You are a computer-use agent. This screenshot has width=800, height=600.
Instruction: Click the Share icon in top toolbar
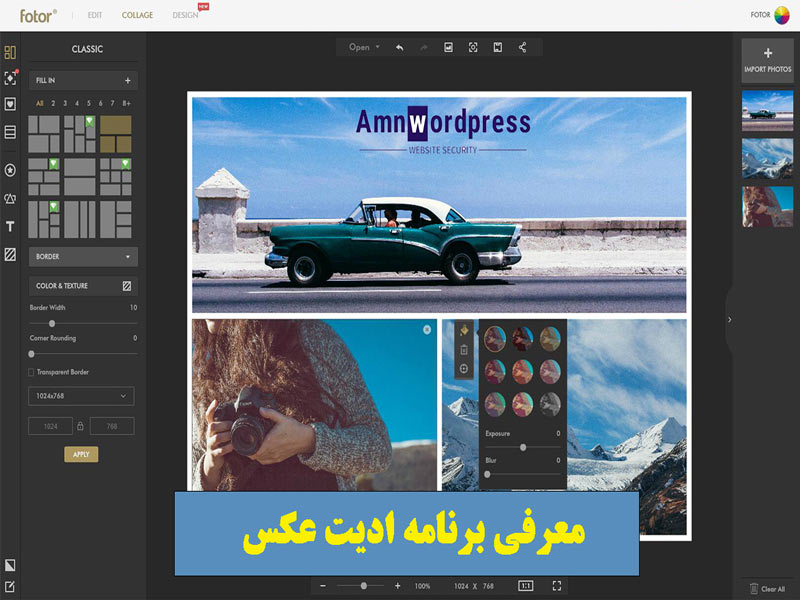click(522, 47)
